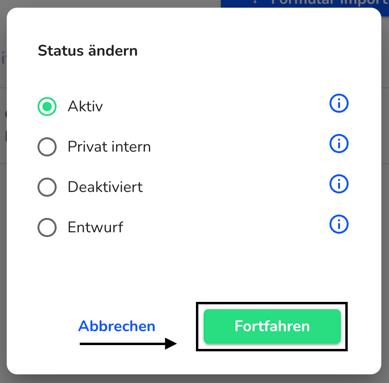Cancel with the Abbrechen link

coord(117,326)
